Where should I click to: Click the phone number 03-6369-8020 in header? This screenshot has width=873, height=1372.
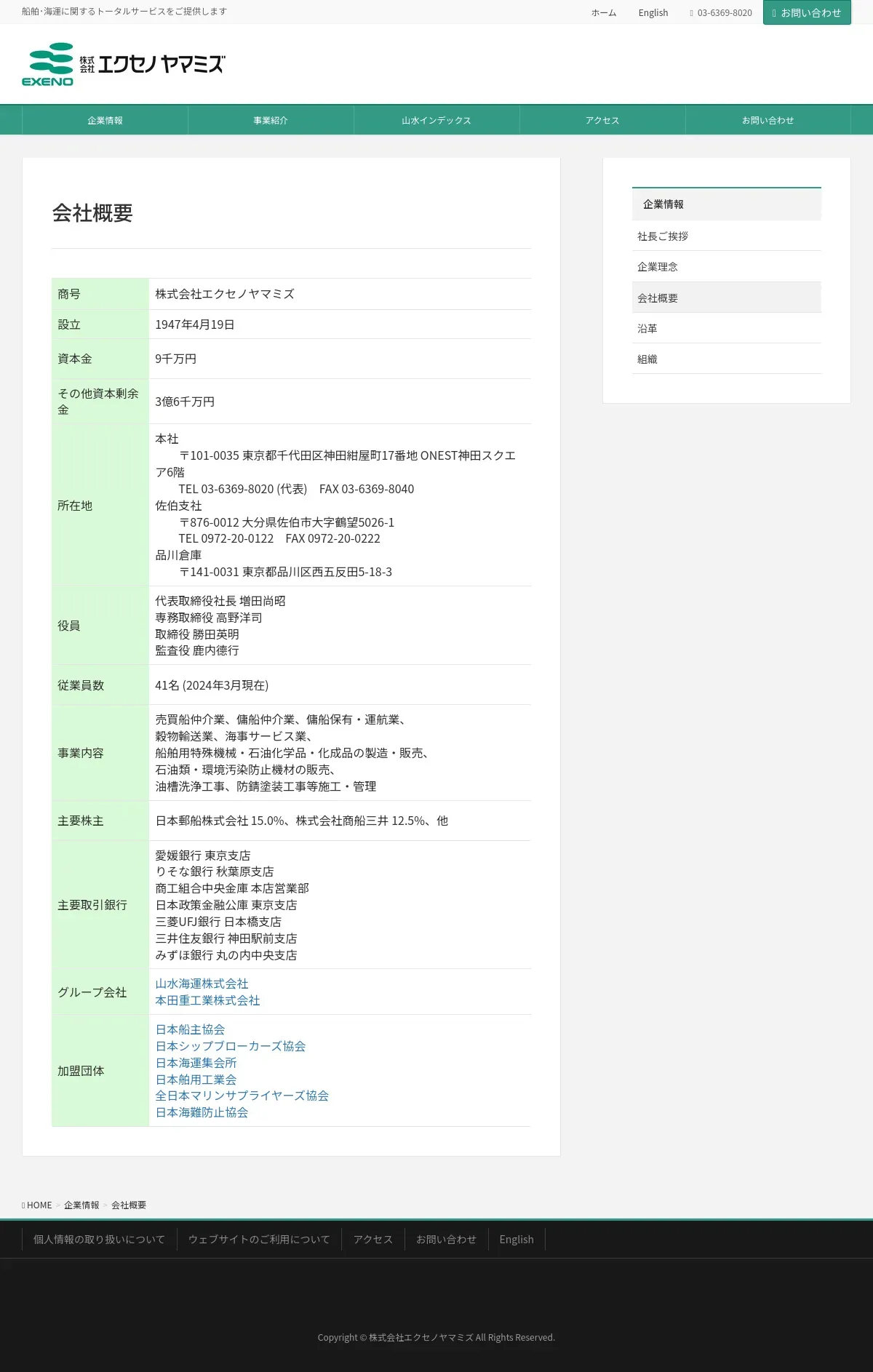coord(721,13)
